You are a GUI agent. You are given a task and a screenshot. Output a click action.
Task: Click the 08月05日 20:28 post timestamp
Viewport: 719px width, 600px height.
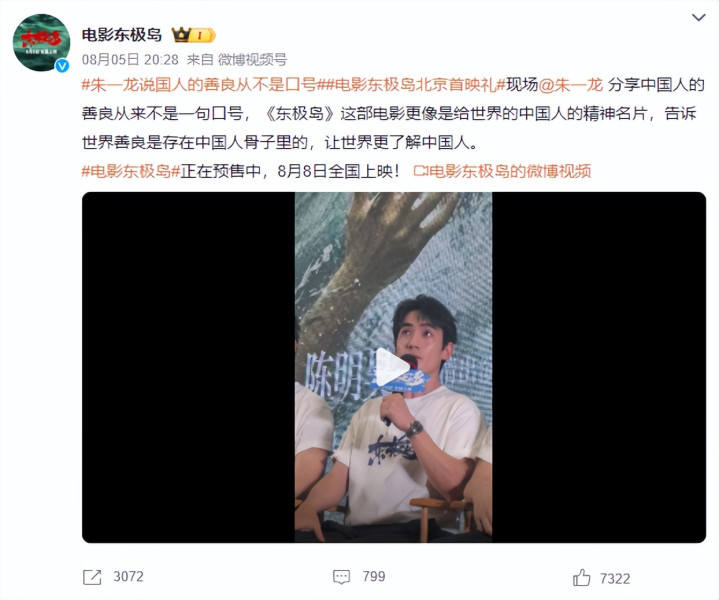click(130, 59)
